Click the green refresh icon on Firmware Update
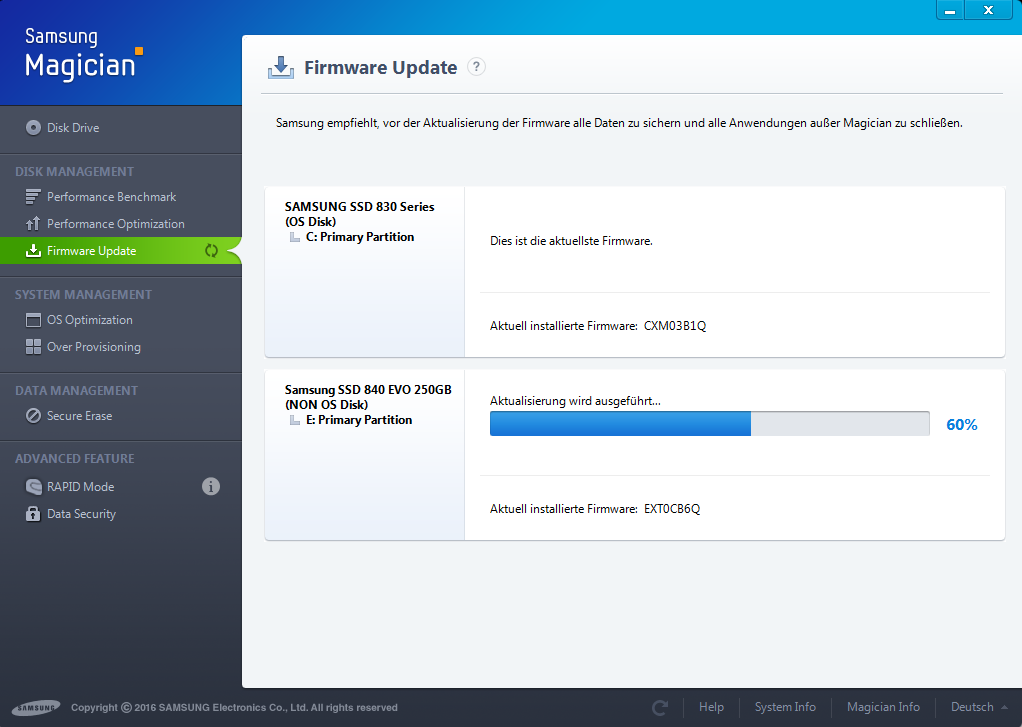The width and height of the screenshot is (1022, 727). pyautogui.click(x=211, y=250)
